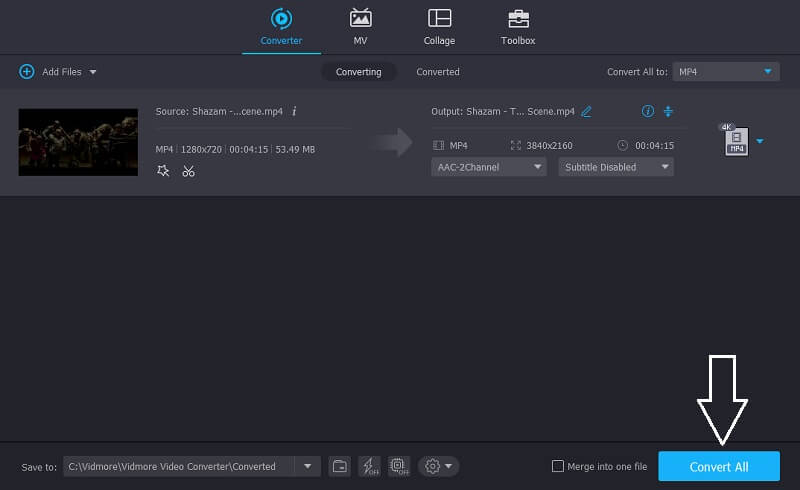
Task: Open the Subtitle Disabled dropdown
Action: [x=616, y=167]
